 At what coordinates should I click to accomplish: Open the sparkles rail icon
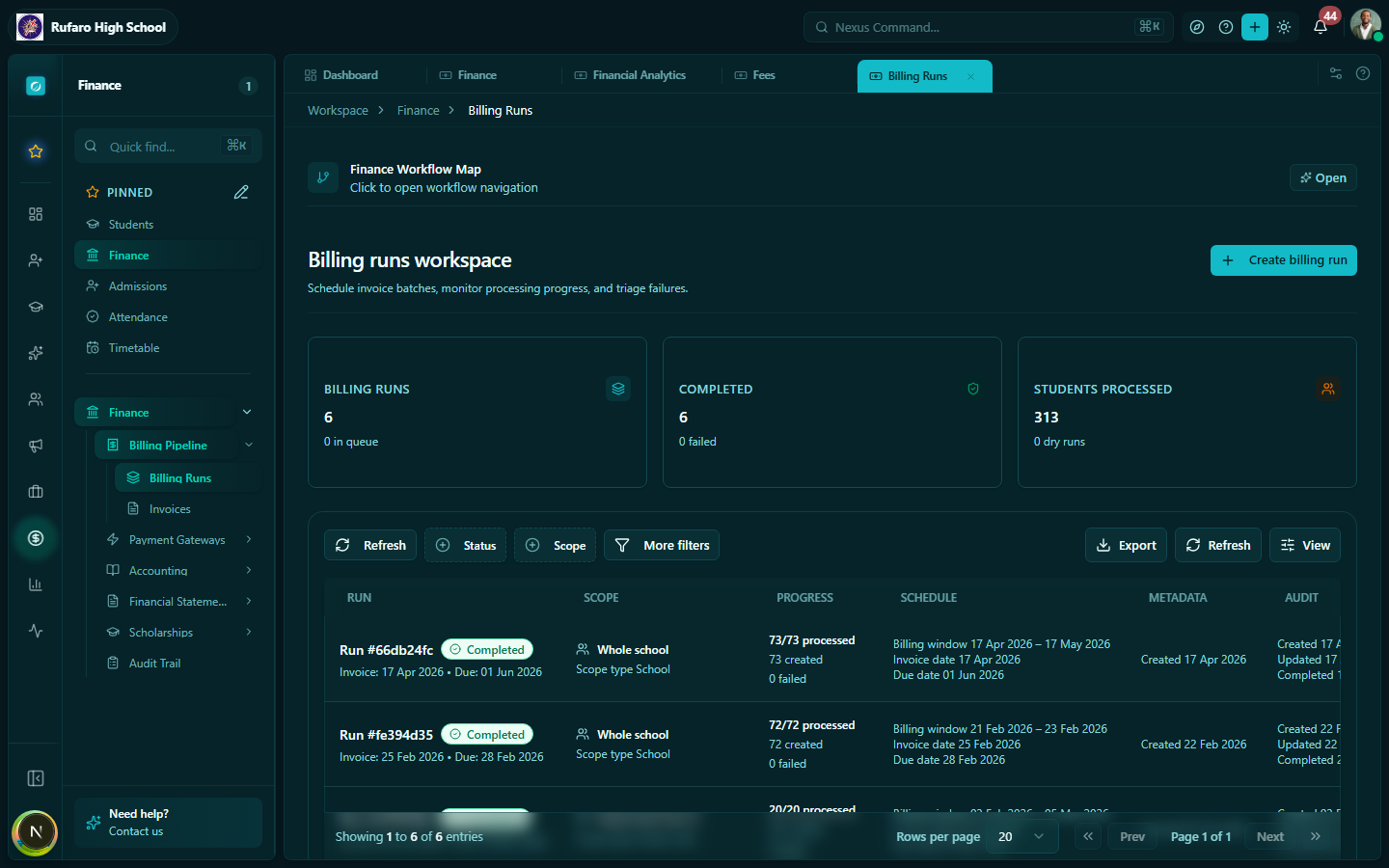[36, 353]
